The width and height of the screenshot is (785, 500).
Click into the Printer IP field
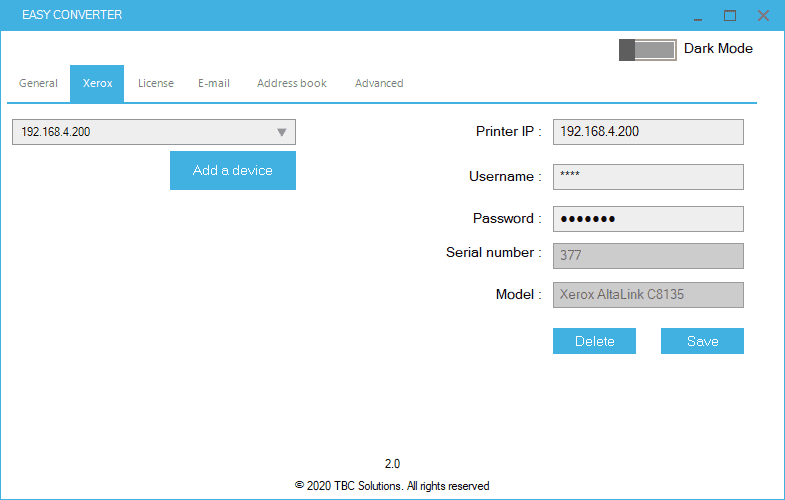click(x=648, y=132)
